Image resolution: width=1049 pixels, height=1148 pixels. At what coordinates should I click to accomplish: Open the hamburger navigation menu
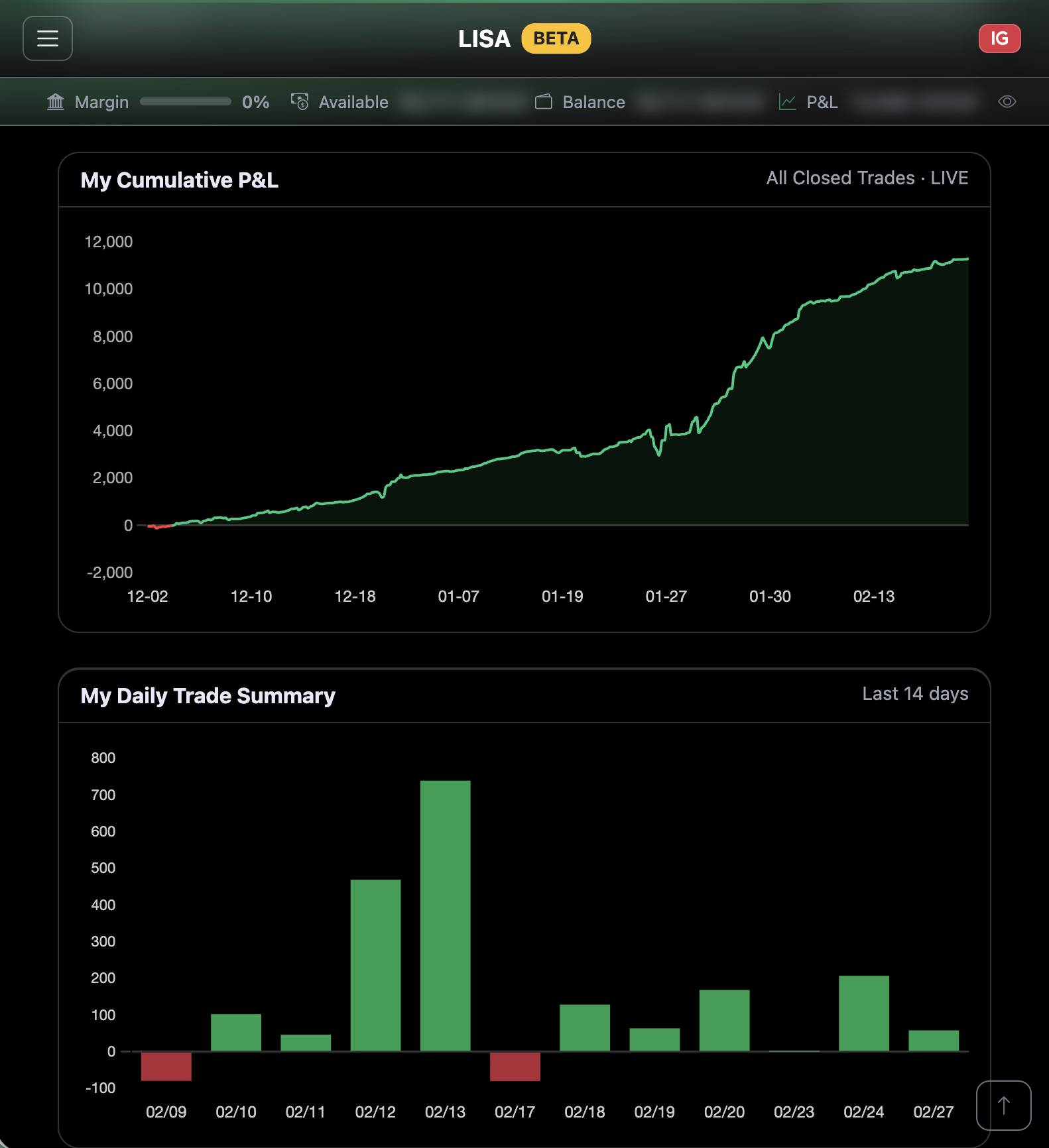48,38
